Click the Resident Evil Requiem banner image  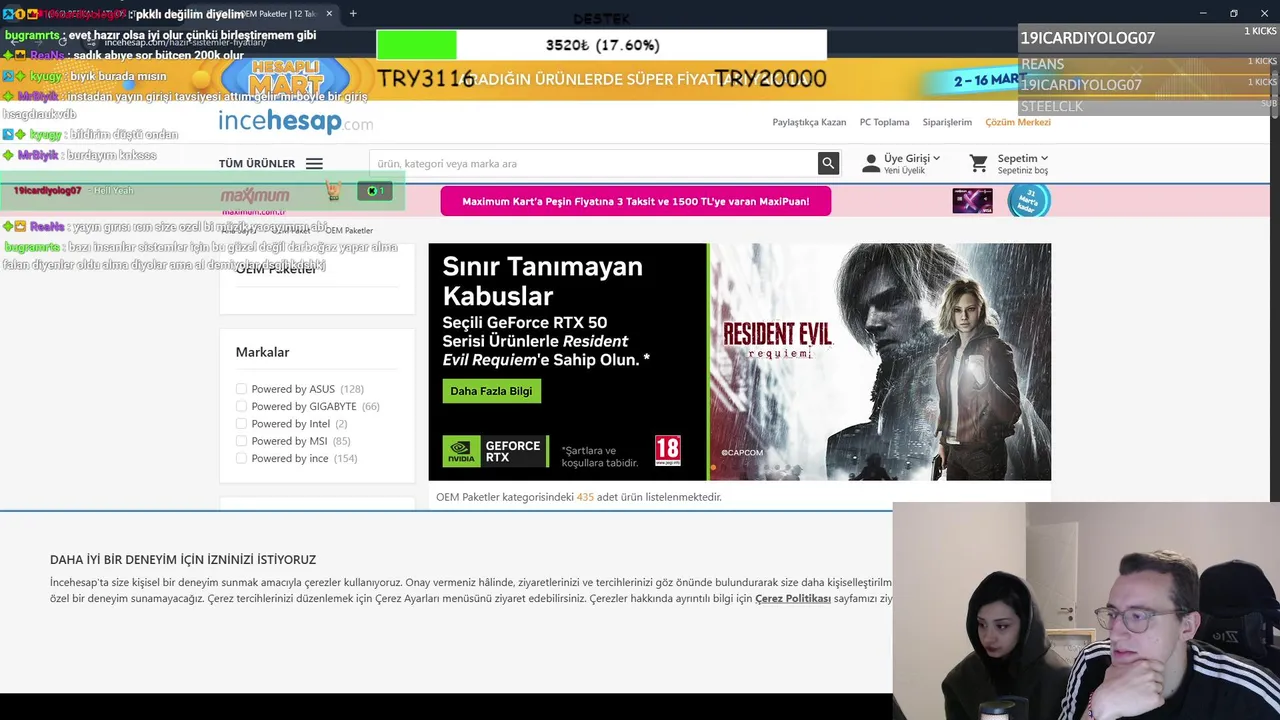pos(880,362)
